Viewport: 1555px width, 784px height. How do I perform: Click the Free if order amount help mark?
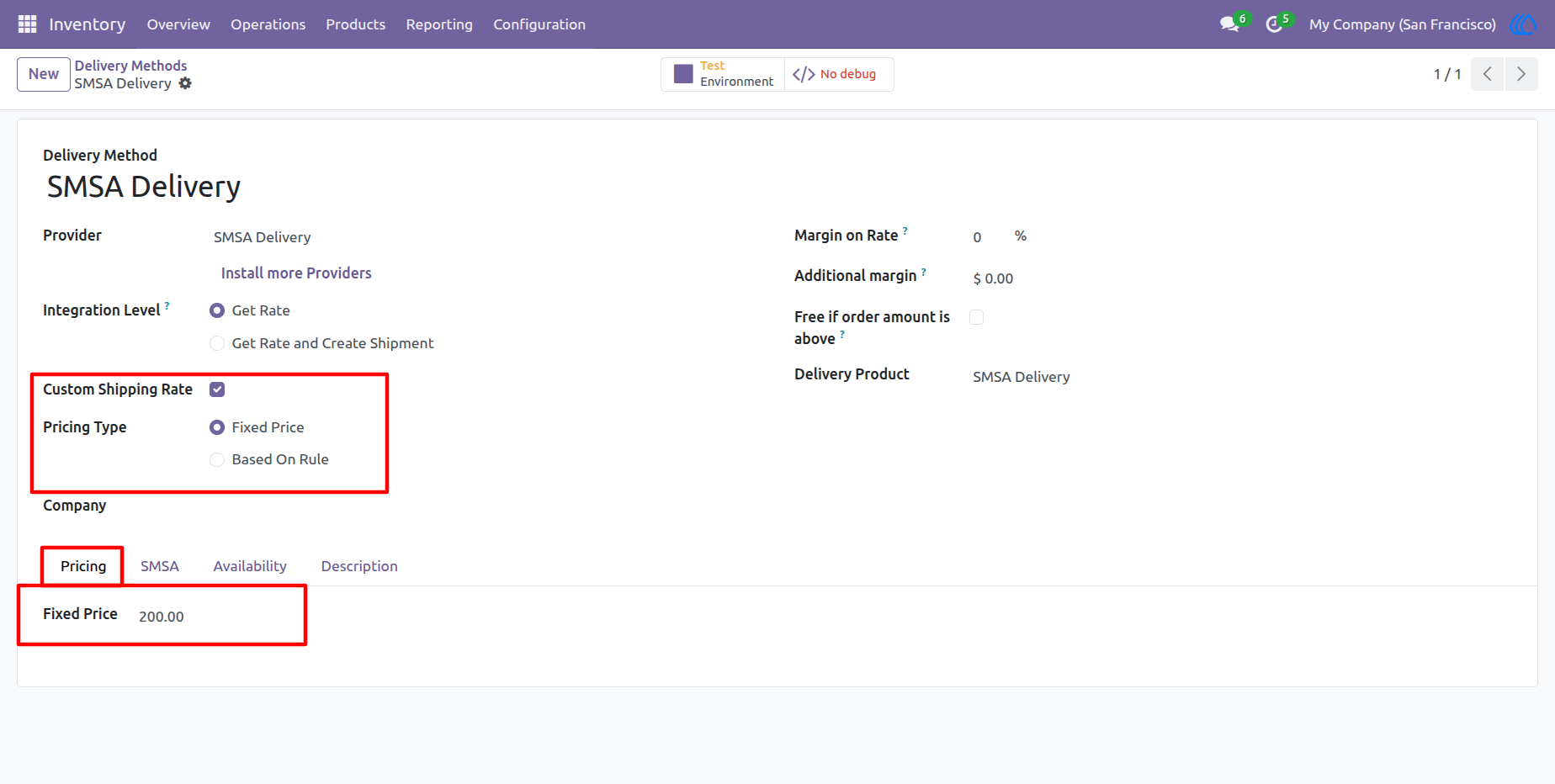click(842, 335)
